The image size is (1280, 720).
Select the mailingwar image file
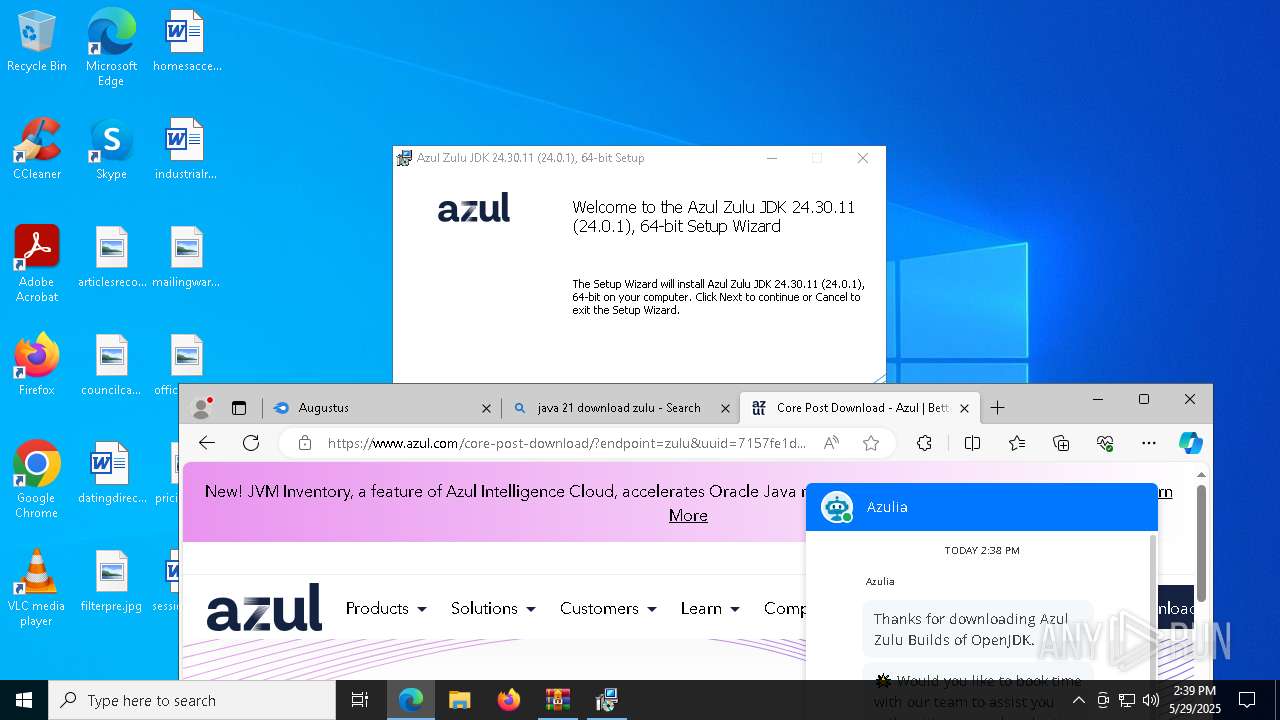tap(186, 257)
